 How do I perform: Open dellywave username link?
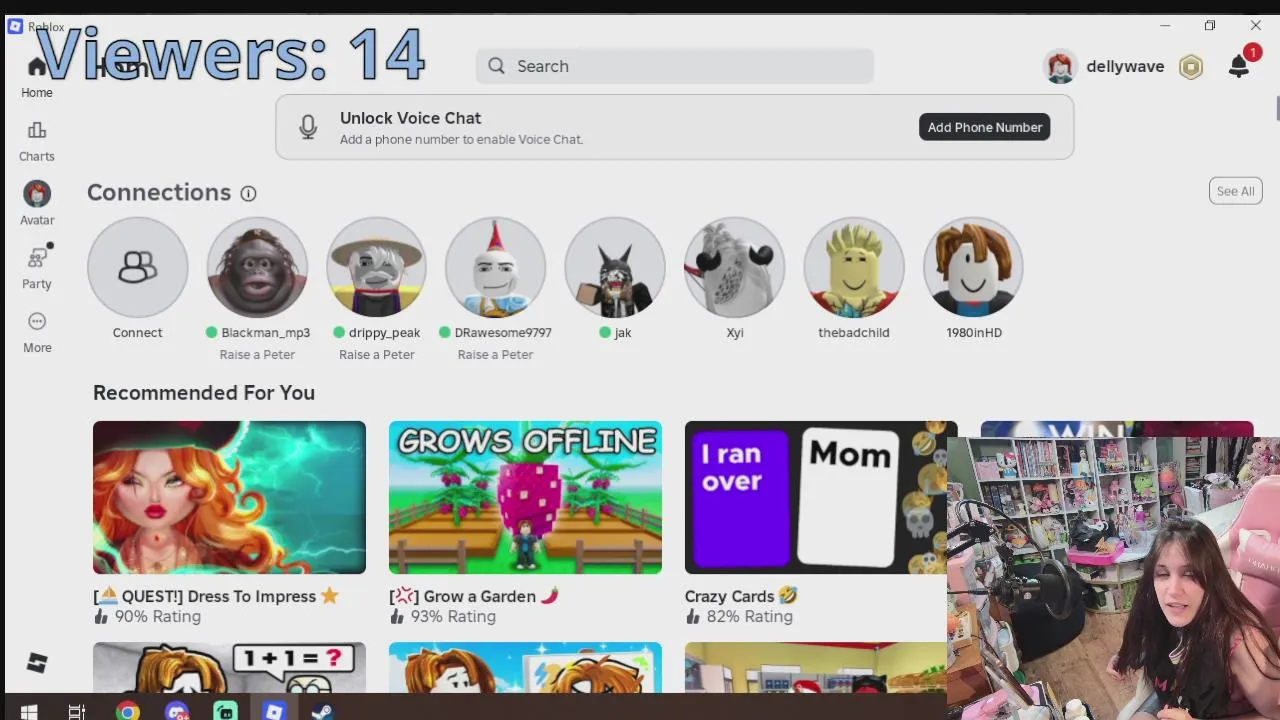click(1125, 67)
